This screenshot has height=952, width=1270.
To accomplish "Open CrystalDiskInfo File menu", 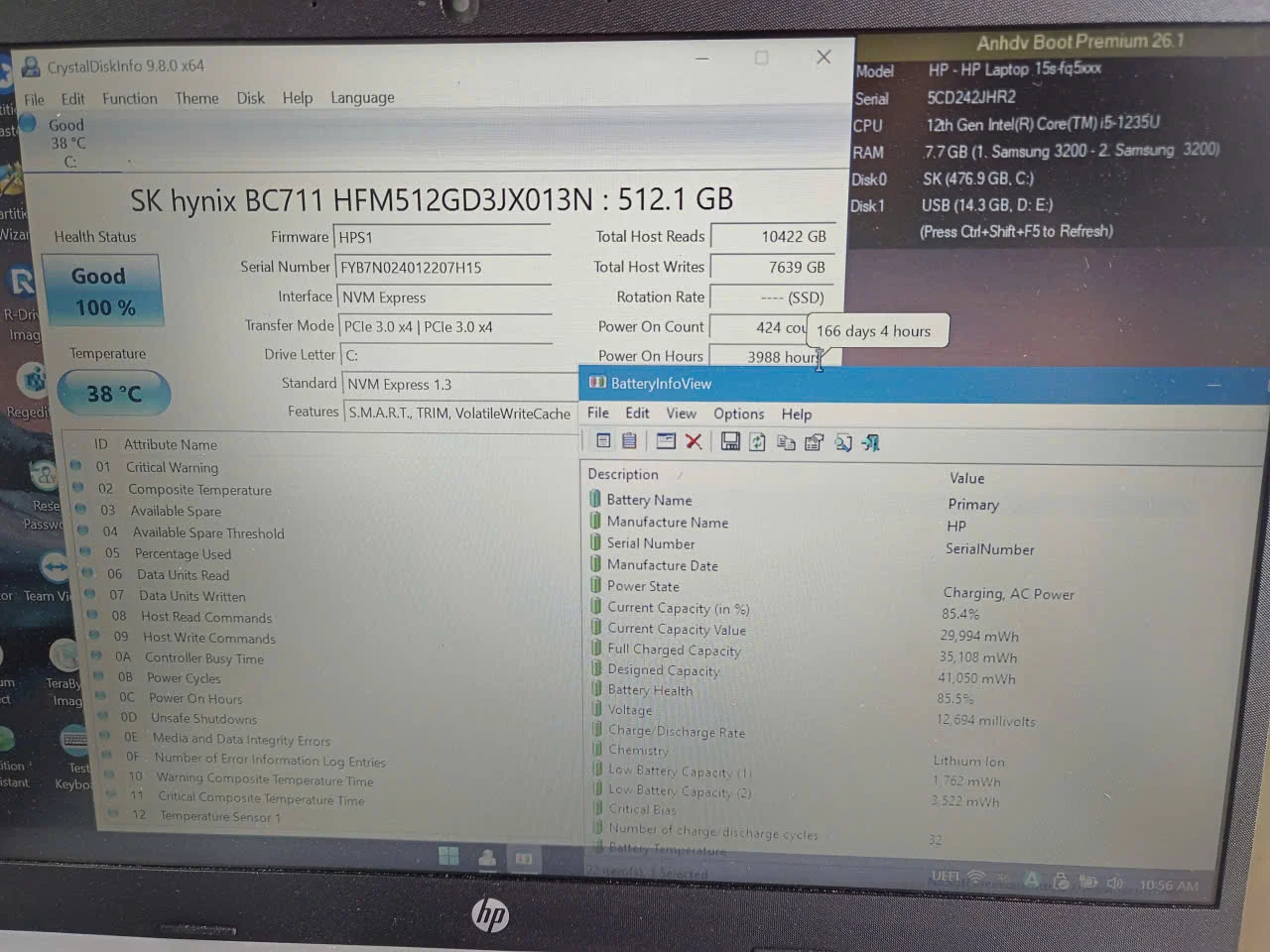I will point(34,99).
